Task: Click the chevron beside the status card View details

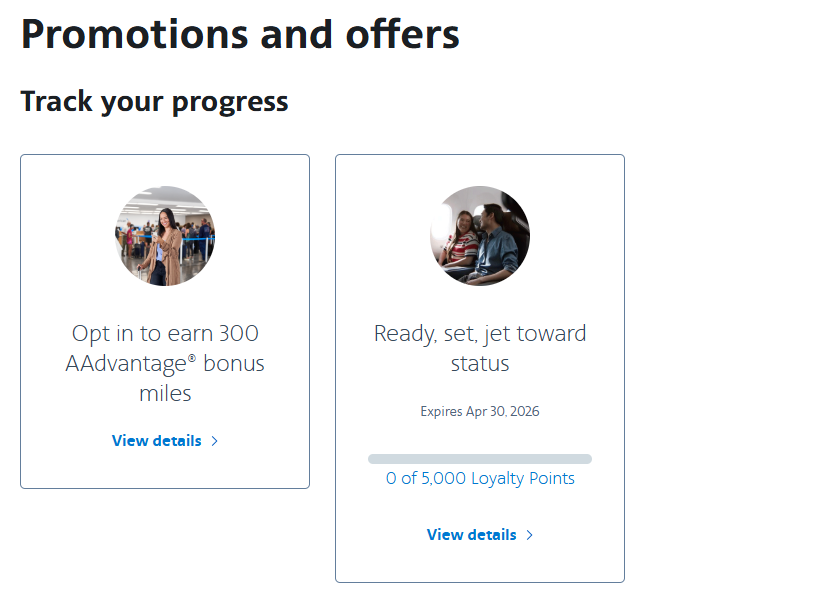Action: click(x=530, y=535)
